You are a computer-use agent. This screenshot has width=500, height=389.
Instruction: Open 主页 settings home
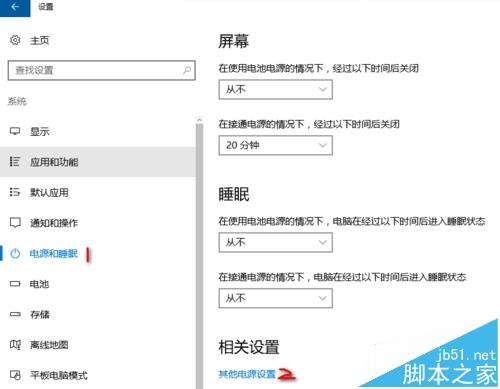point(40,40)
